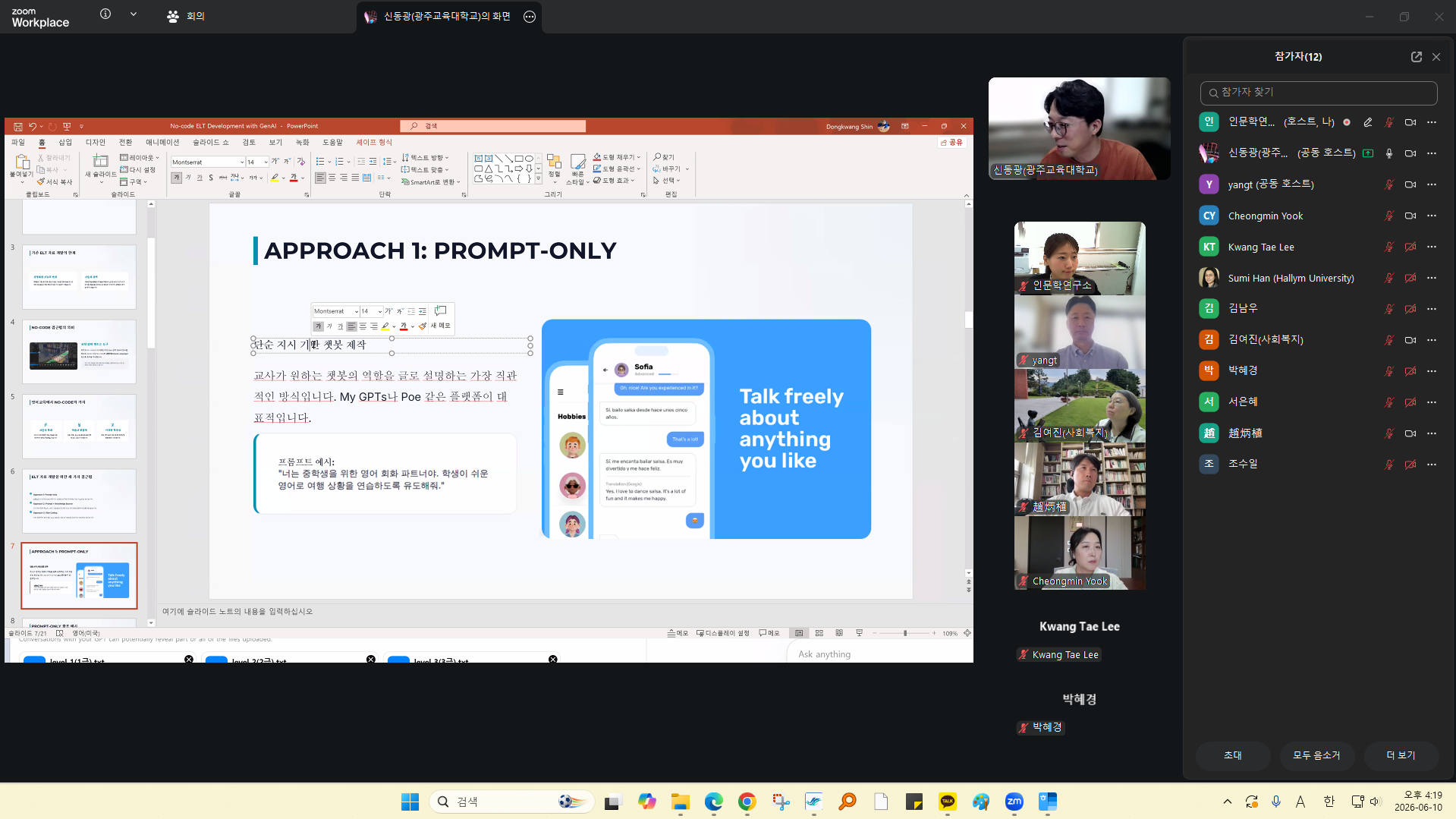Toggle video for 김여진(사회복지)
This screenshot has height=819, width=1456.
(1410, 340)
